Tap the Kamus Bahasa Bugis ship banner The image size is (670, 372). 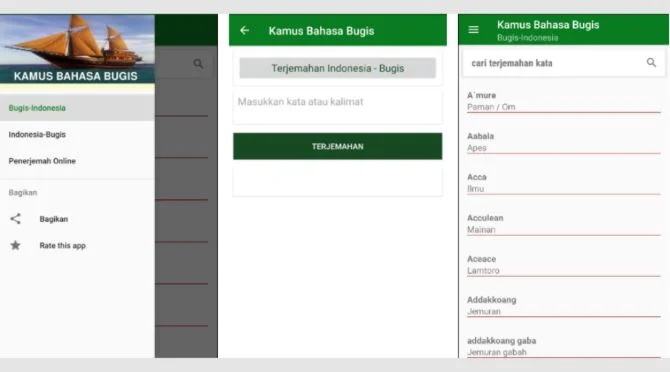pos(77,49)
